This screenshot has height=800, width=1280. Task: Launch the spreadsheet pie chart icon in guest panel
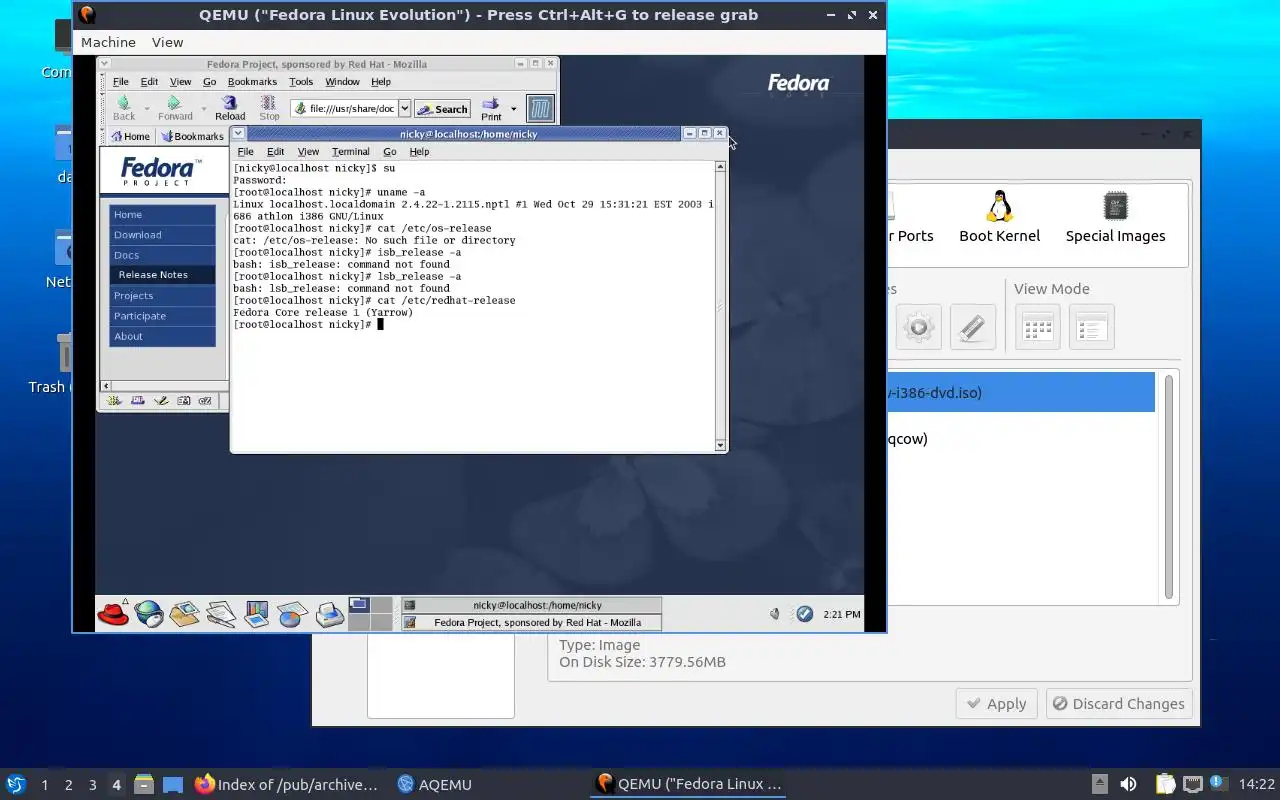coord(293,613)
